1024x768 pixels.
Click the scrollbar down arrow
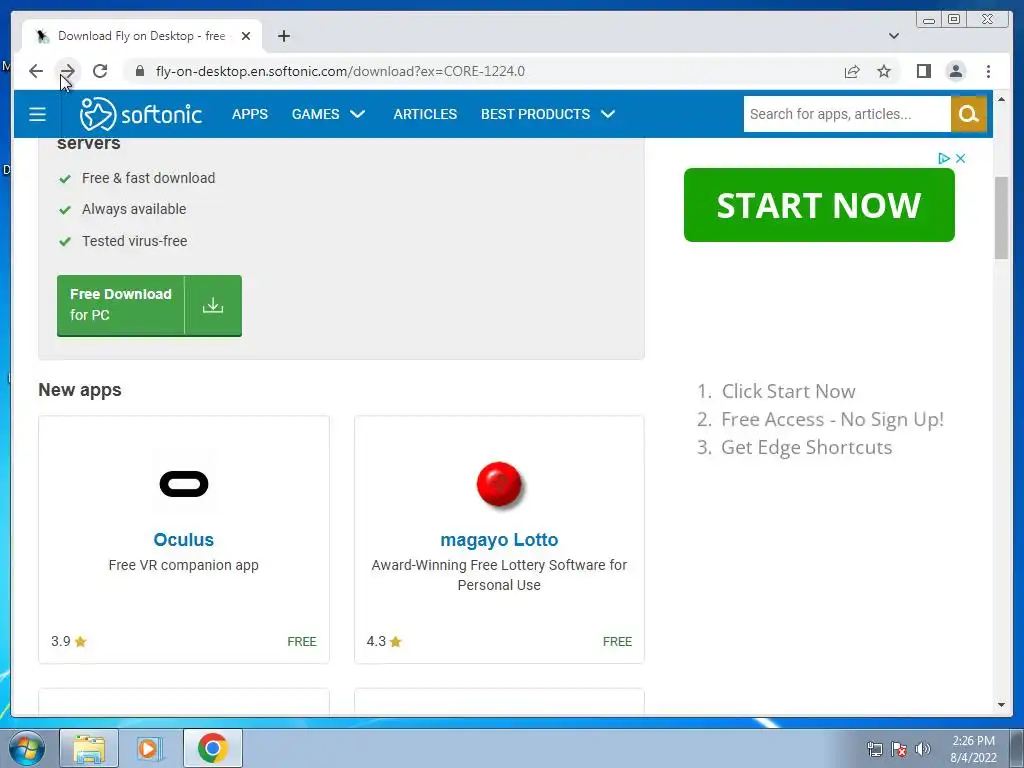point(1001,705)
